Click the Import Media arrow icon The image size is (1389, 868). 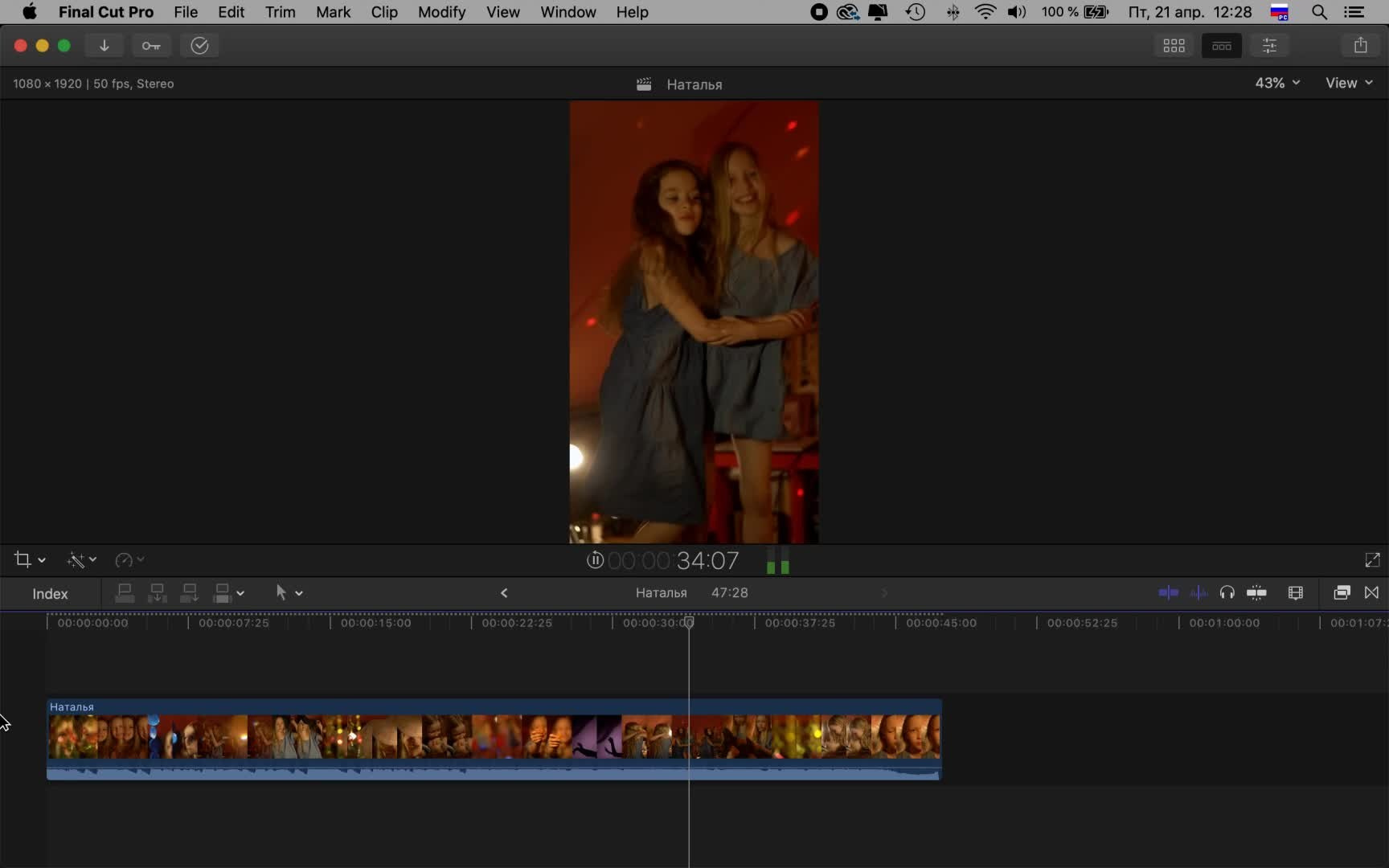click(x=104, y=46)
